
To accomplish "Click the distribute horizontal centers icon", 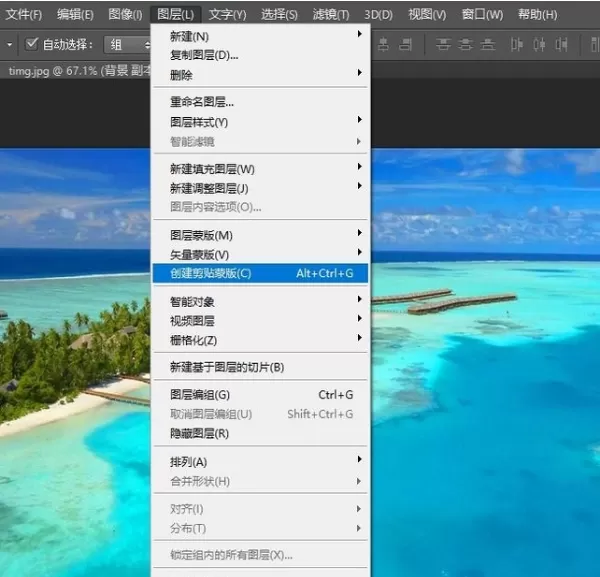I will [540, 44].
